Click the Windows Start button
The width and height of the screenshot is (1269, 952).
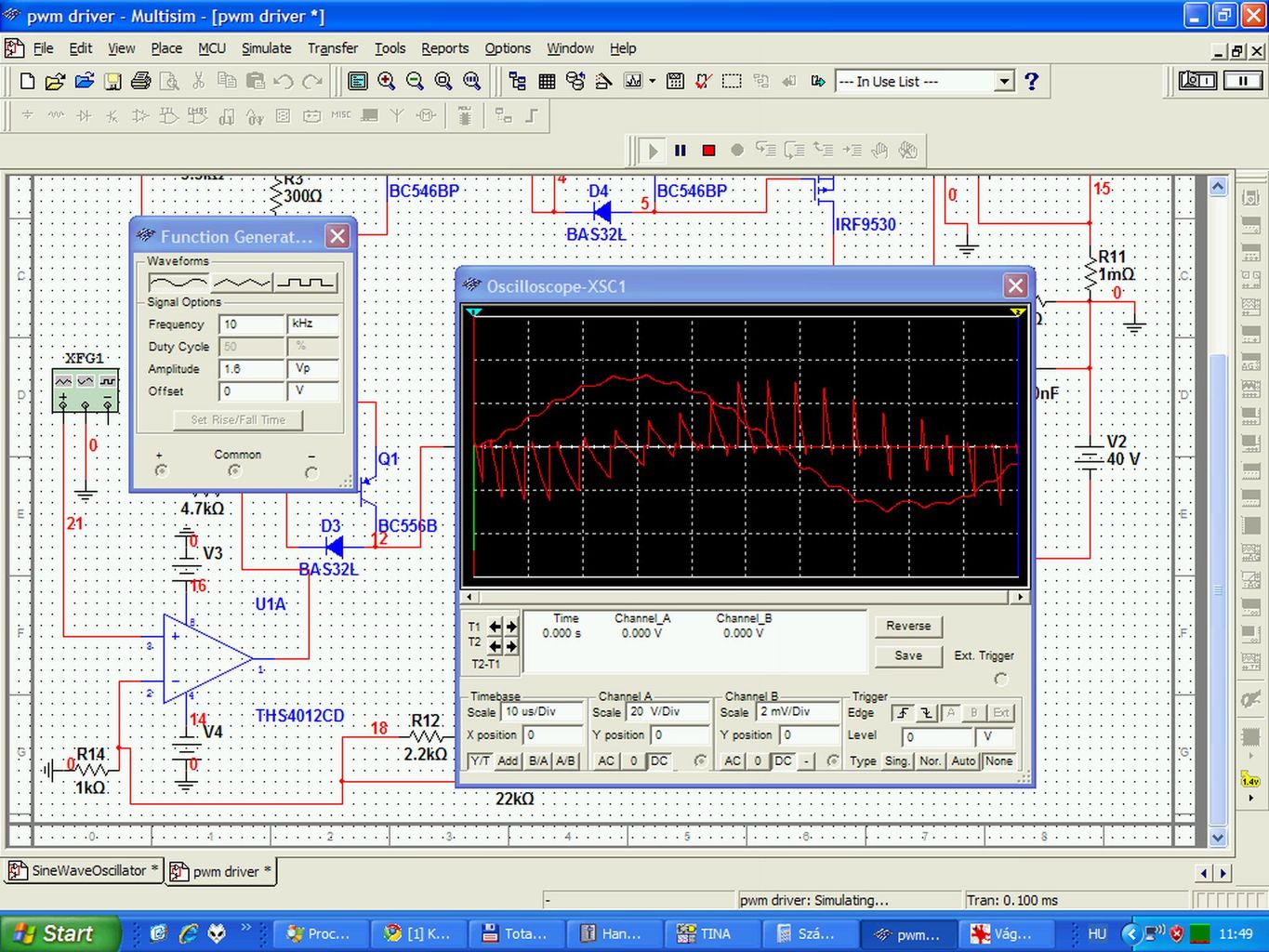[58, 933]
